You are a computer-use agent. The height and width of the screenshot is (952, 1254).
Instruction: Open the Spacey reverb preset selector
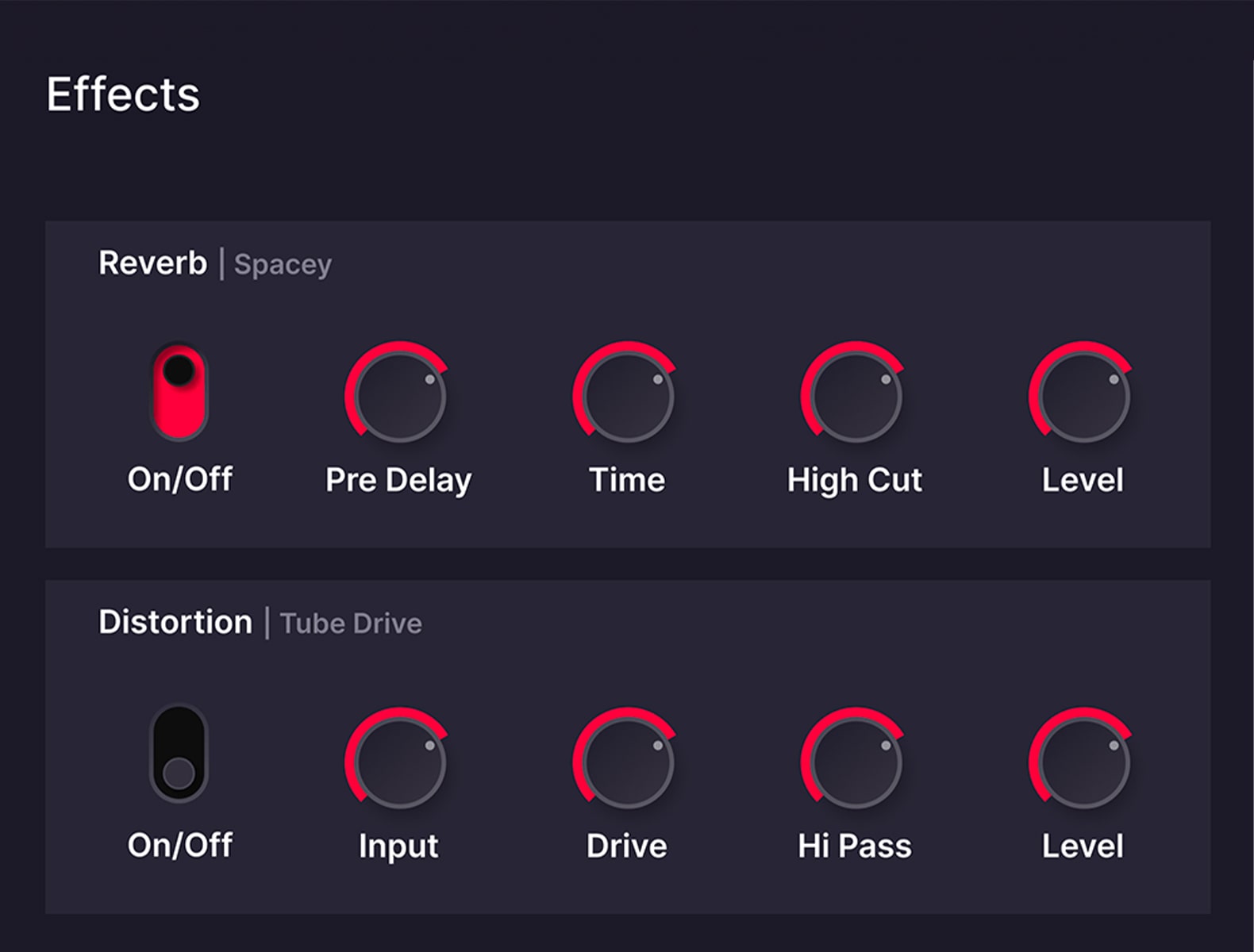click(283, 265)
